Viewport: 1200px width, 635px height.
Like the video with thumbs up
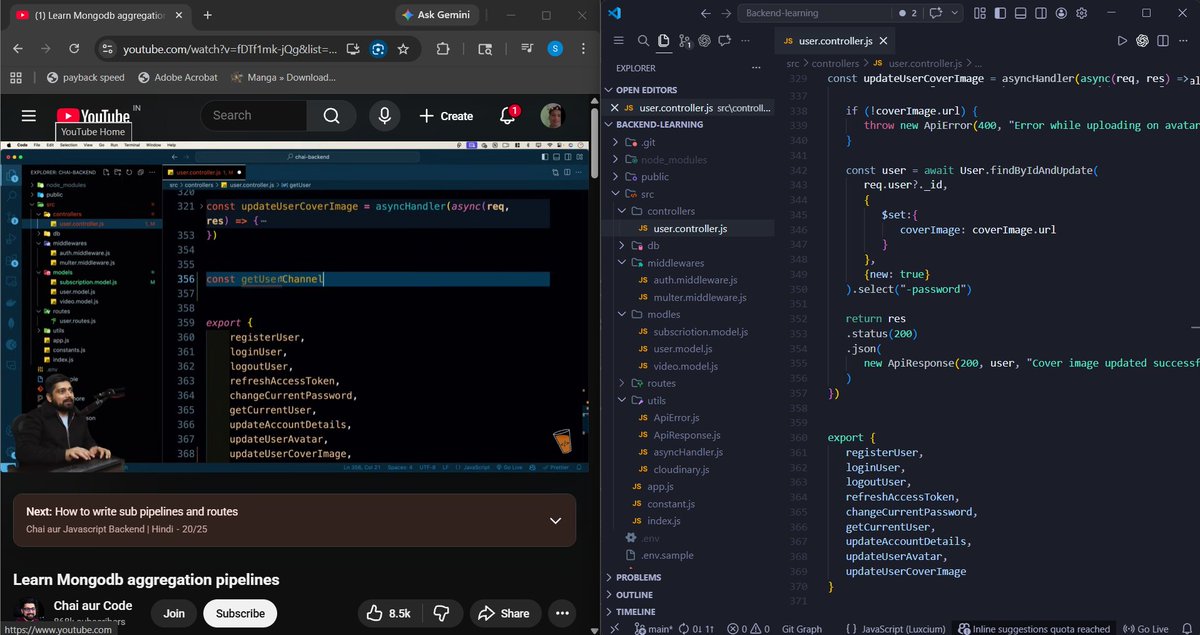point(388,613)
